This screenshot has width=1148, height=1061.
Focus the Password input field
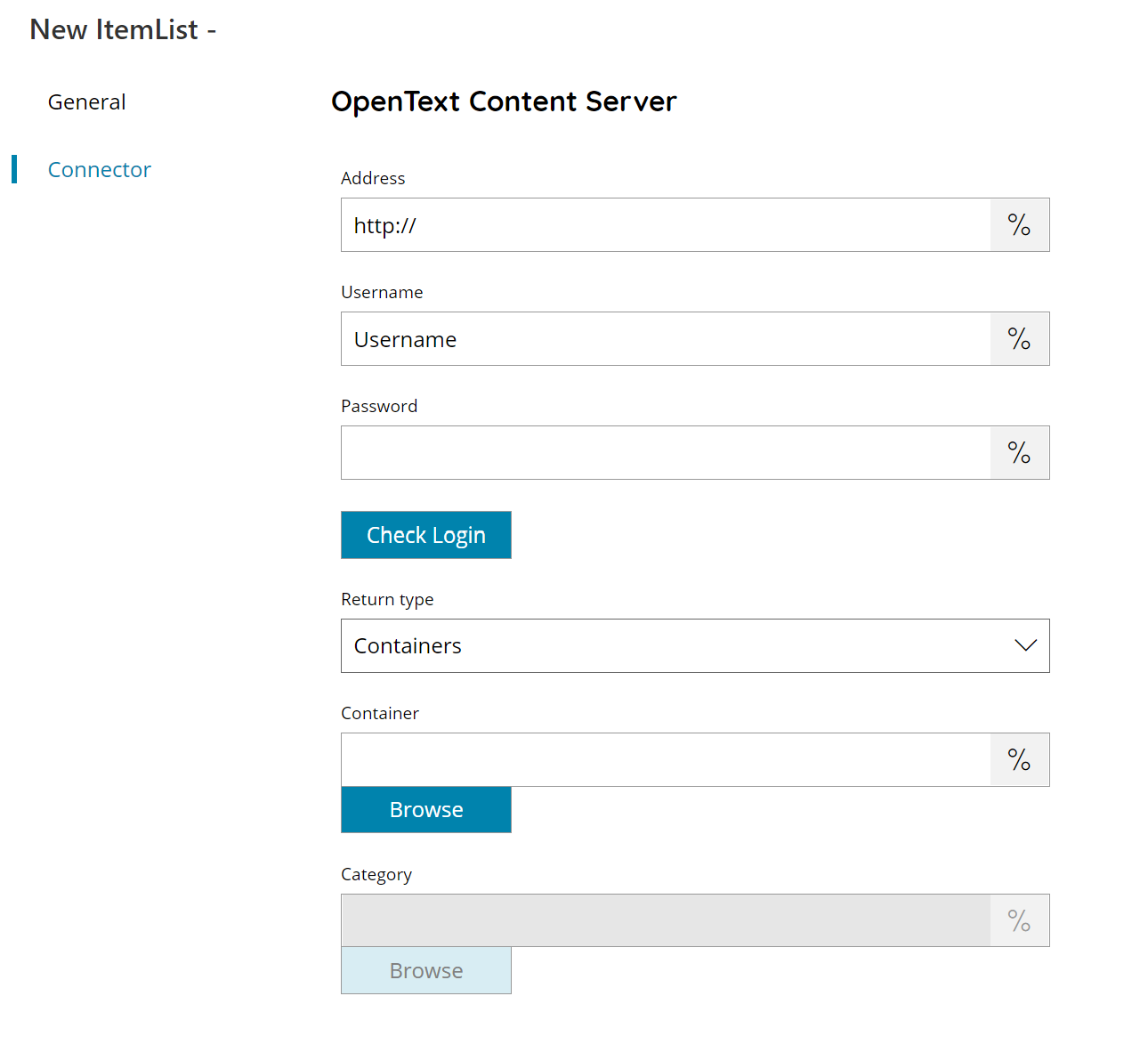click(x=666, y=453)
